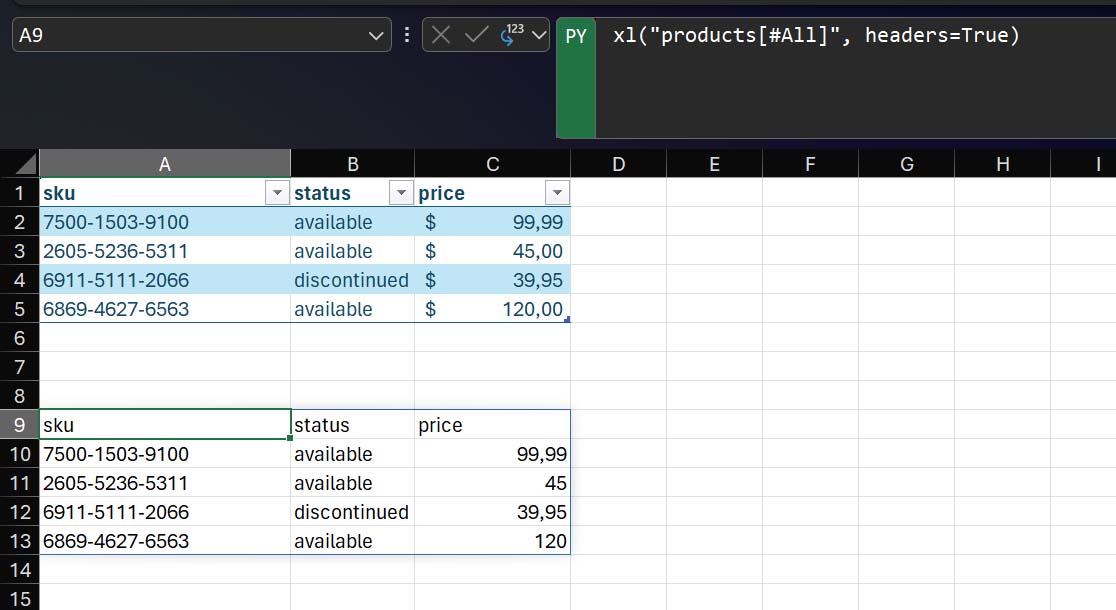Open the Name Box dropdown arrow

377,36
